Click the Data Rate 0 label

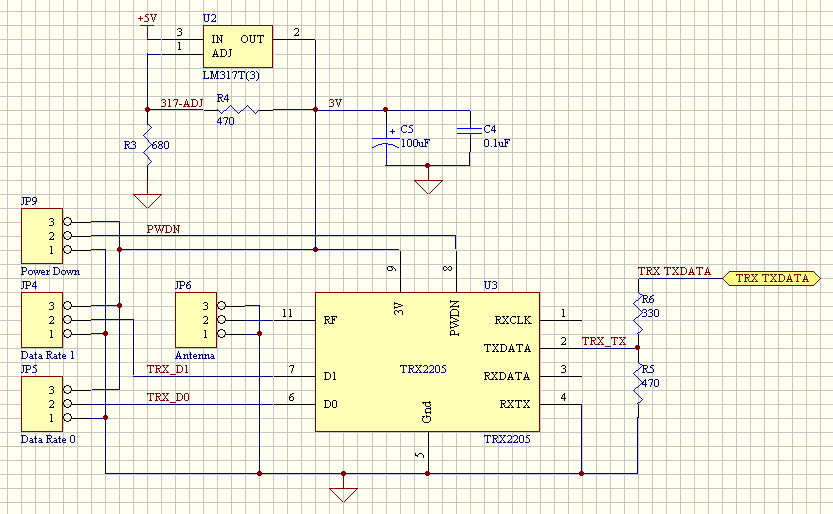[x=48, y=439]
